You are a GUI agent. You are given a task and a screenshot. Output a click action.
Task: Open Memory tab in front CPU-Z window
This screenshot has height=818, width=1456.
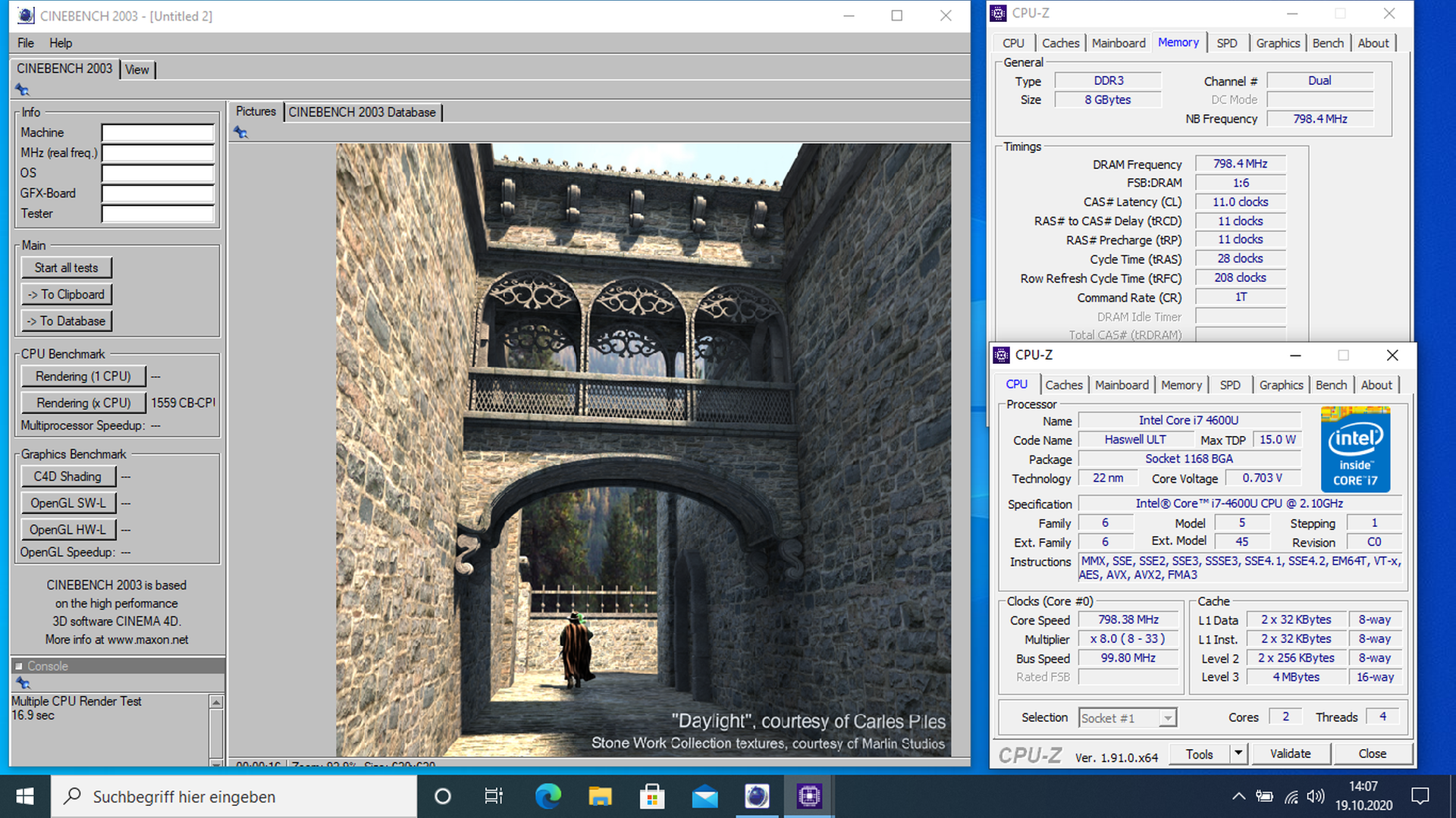(1181, 385)
